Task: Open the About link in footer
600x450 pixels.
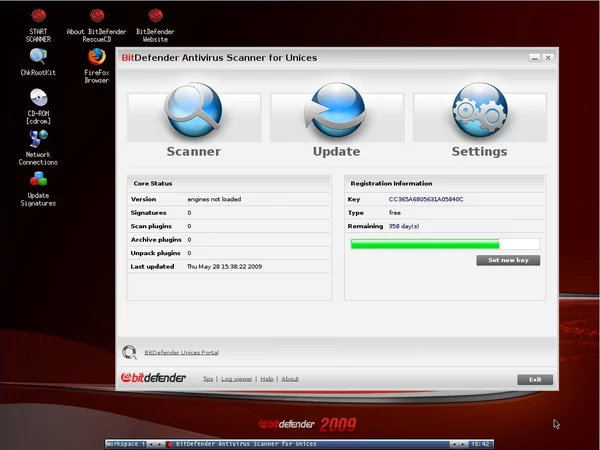Action: pos(290,379)
